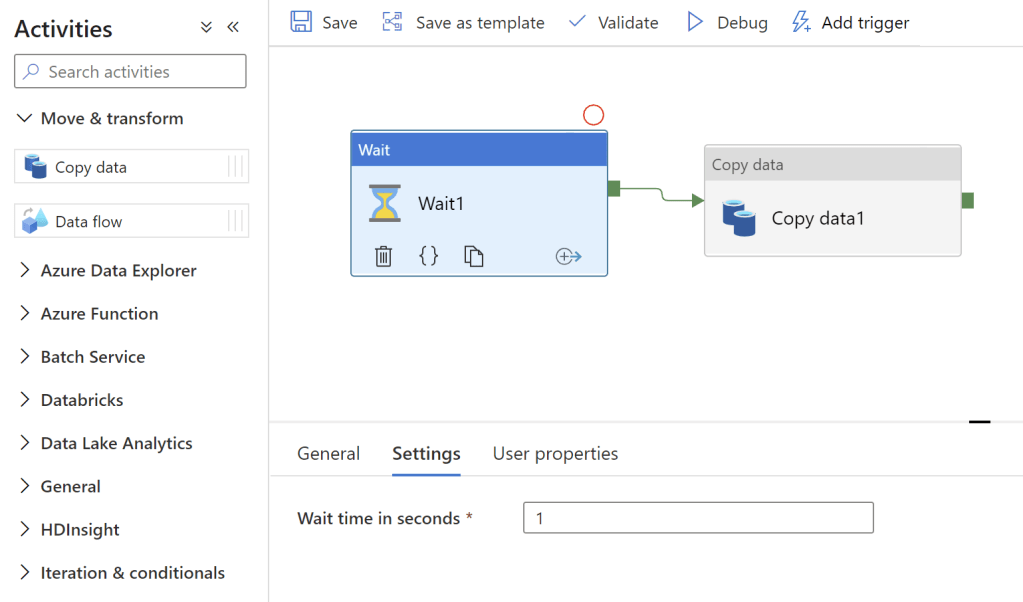Open the Add trigger option
The width and height of the screenshot is (1023, 602).
tap(850, 22)
